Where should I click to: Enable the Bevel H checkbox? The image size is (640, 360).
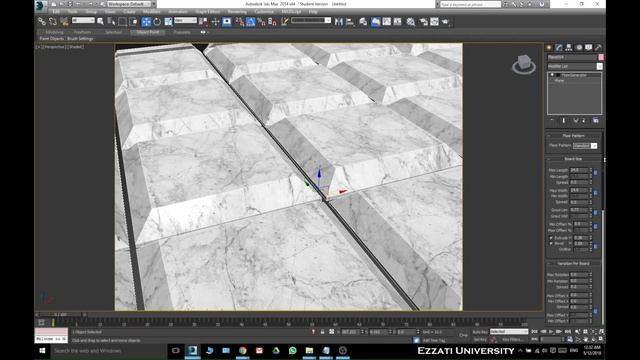coord(551,243)
